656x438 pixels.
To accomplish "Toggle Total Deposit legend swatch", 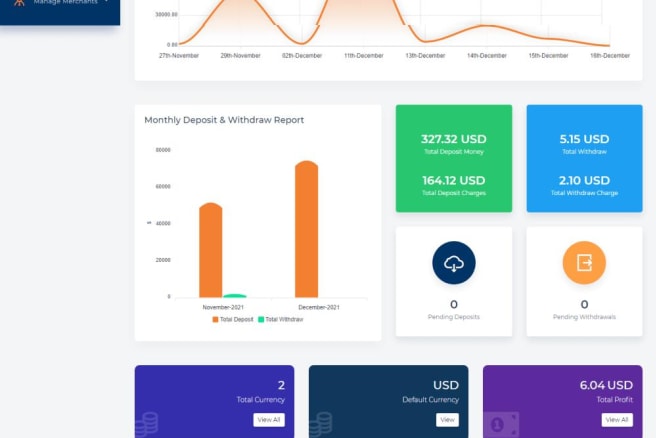I will [215, 320].
